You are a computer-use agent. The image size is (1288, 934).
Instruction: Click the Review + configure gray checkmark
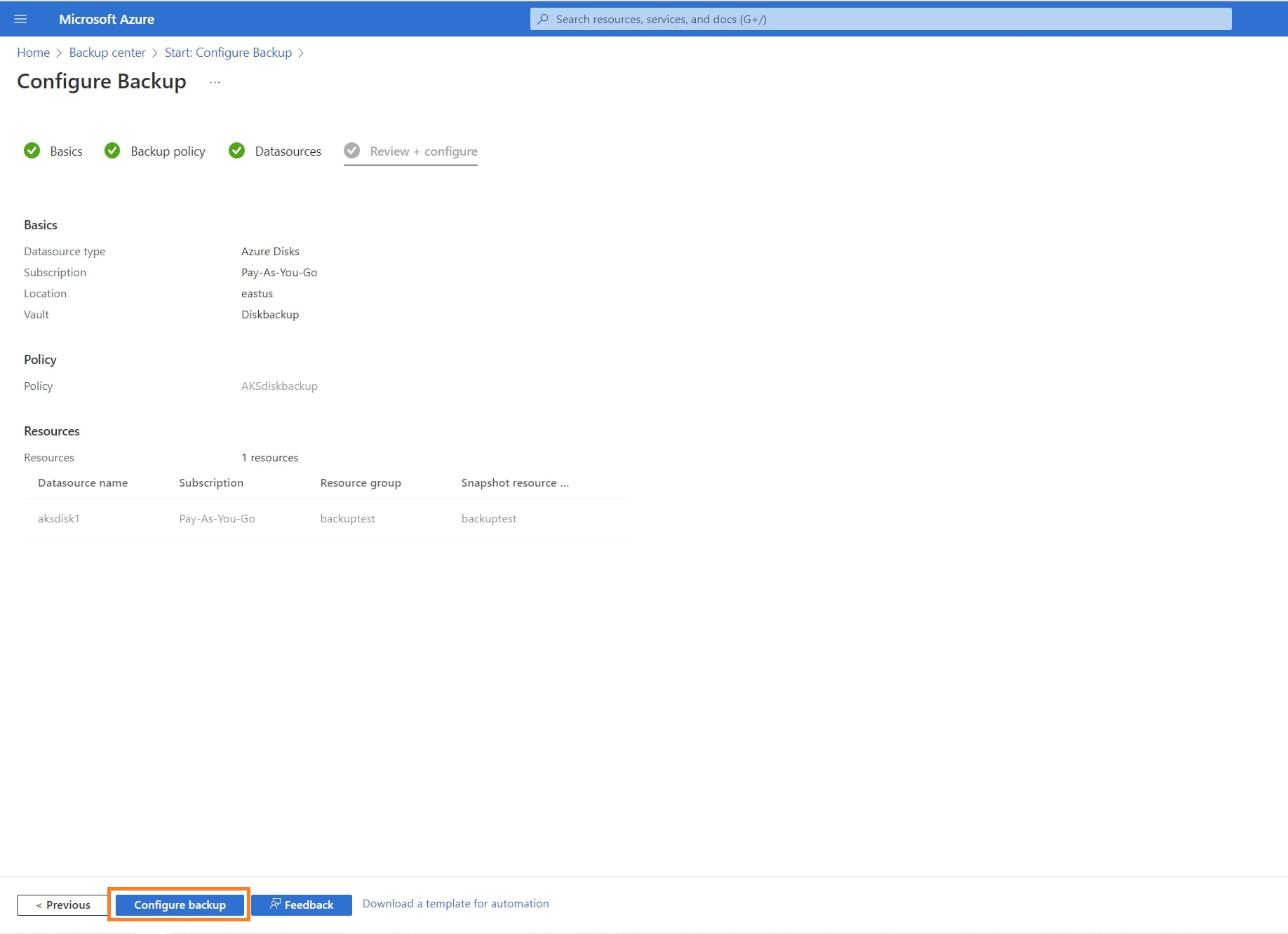(x=352, y=151)
